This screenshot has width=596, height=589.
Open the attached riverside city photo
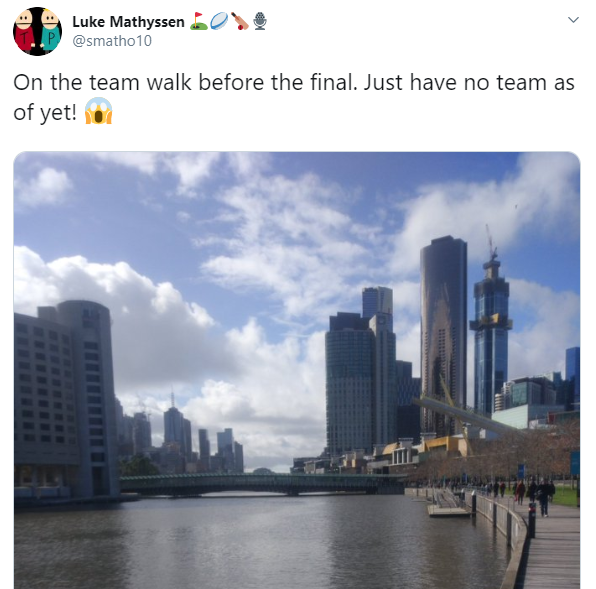pos(297,370)
